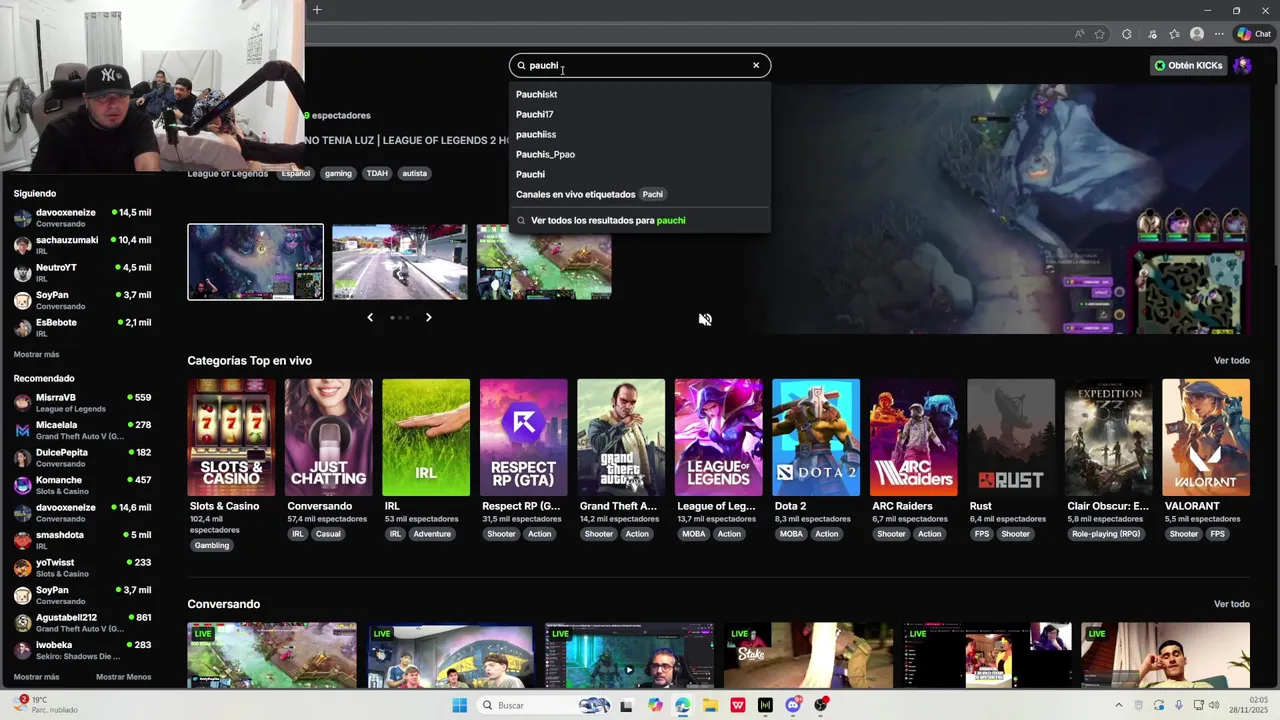1280x720 pixels.
Task: Unmute the featured stream with speaker icon
Action: coord(705,319)
